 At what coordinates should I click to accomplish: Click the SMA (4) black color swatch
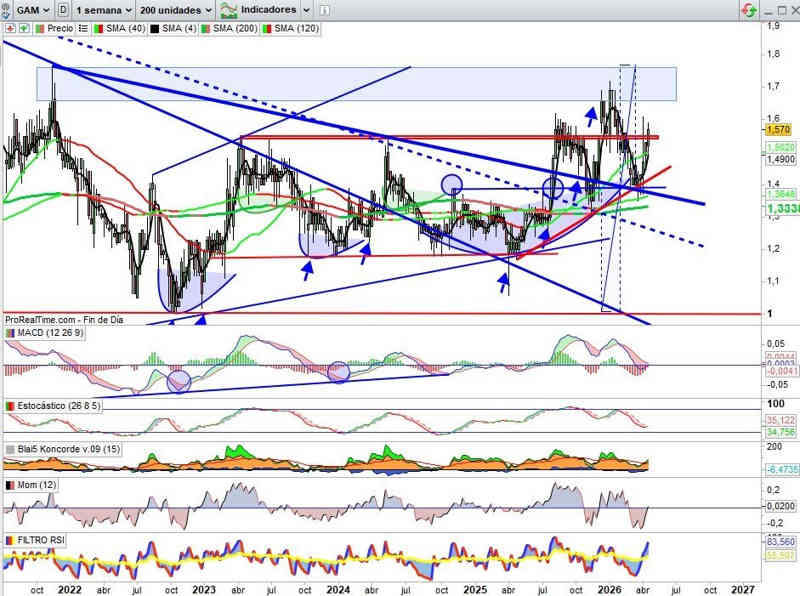pos(155,29)
